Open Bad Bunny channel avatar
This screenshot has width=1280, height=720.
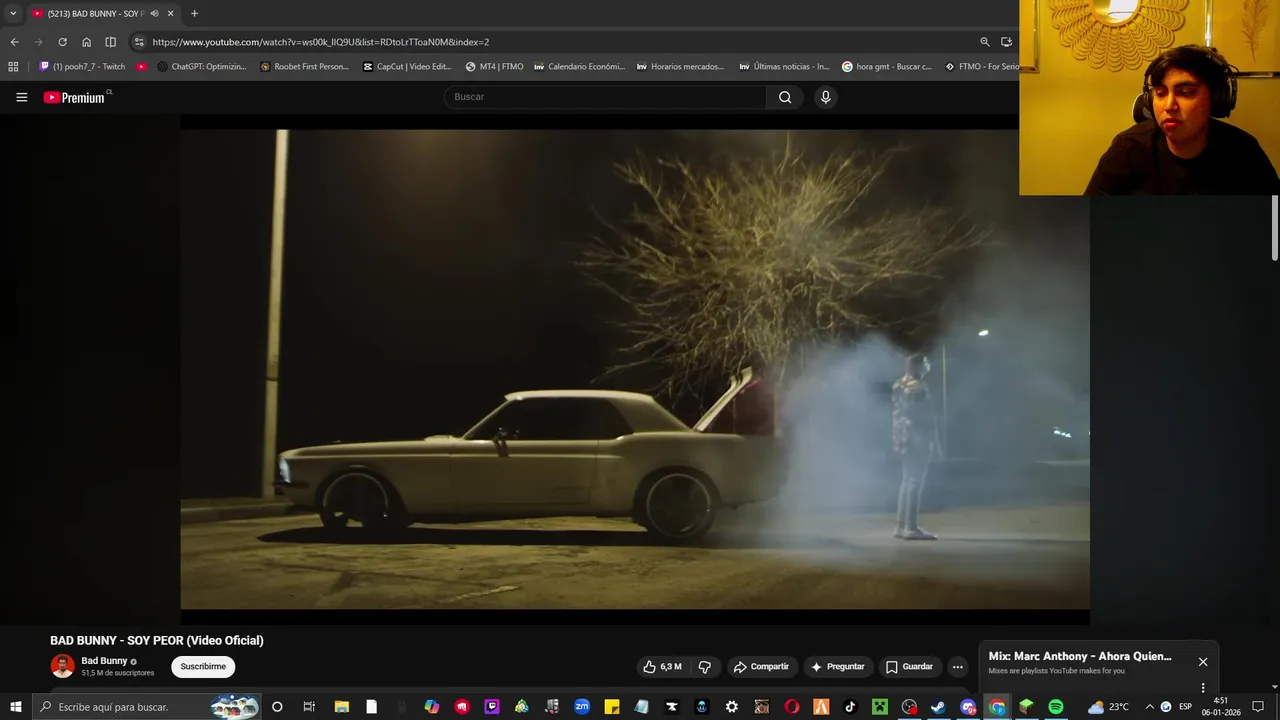point(62,666)
